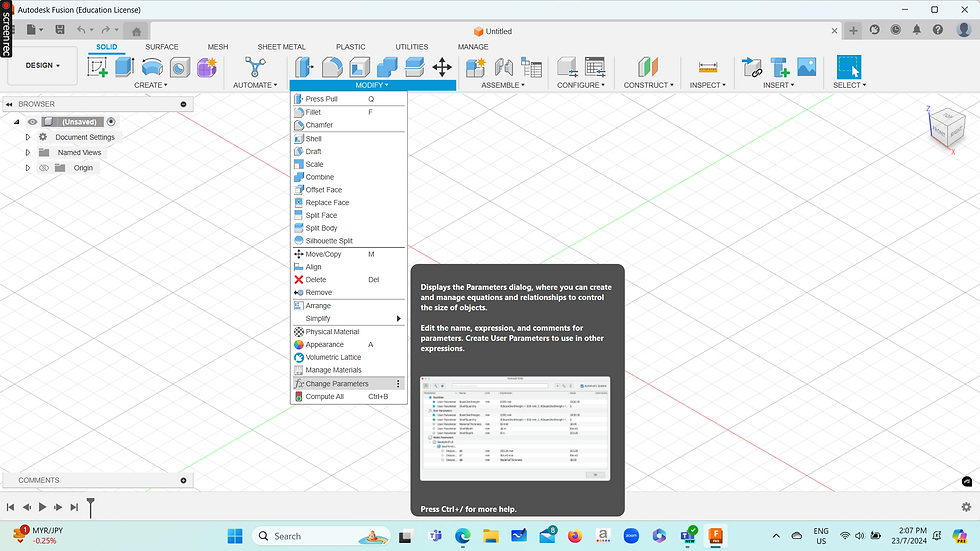
Task: Expand the Comments panel plus button
Action: tap(184, 480)
